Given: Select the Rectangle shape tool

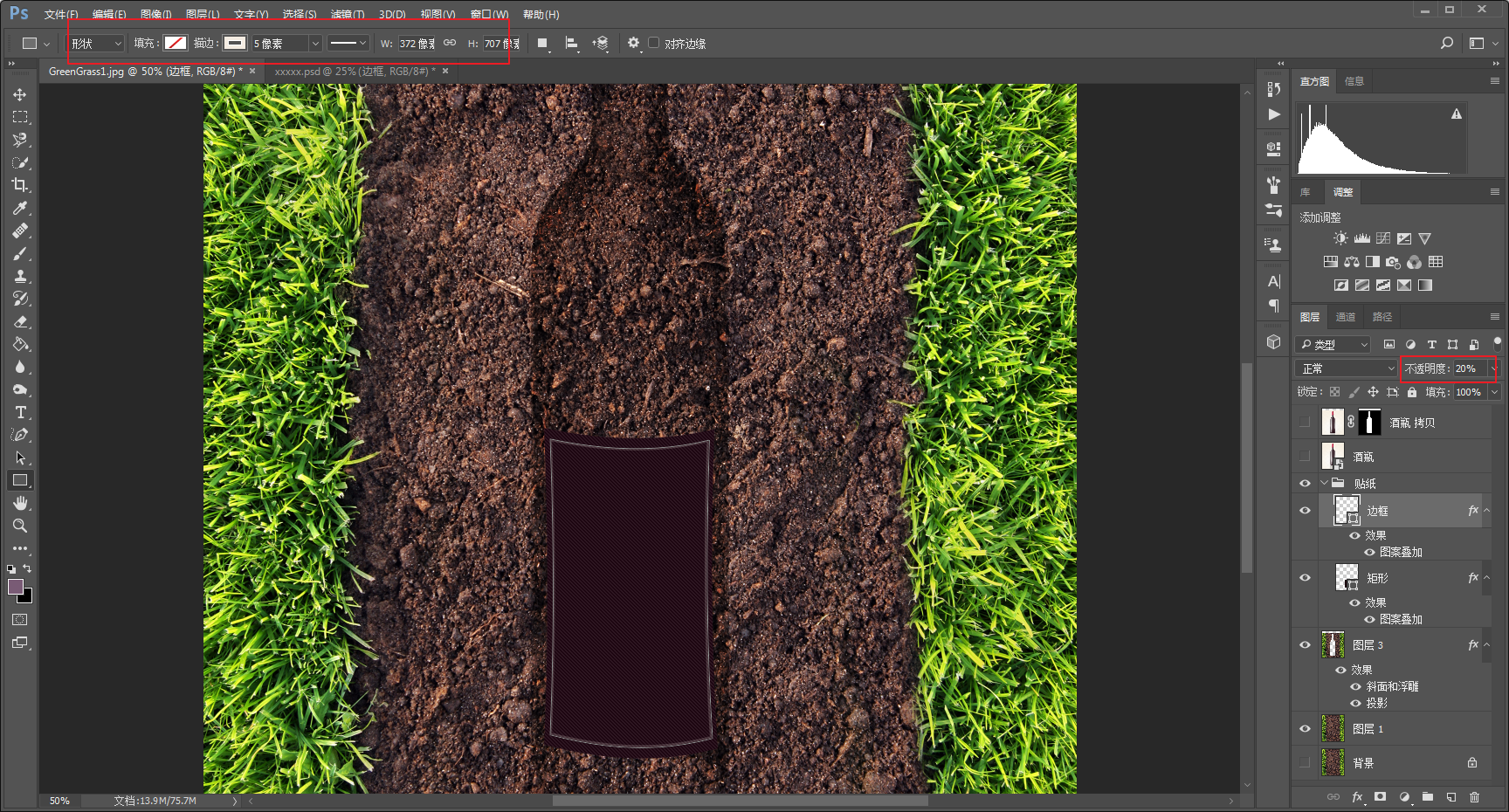Looking at the screenshot, I should (20, 480).
